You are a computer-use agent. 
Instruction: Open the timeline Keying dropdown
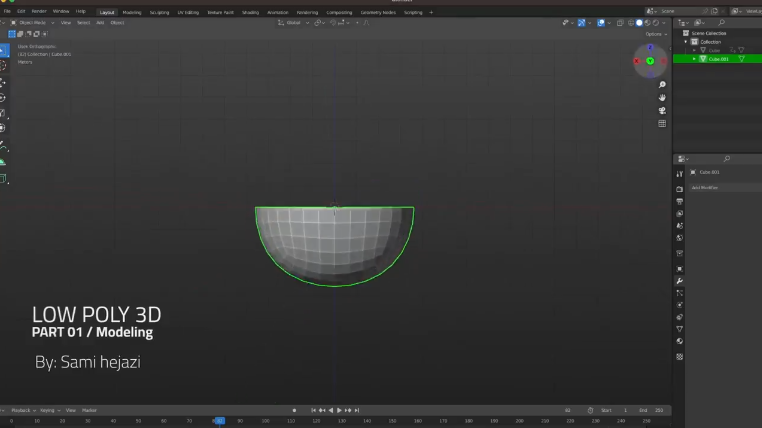tap(50, 411)
